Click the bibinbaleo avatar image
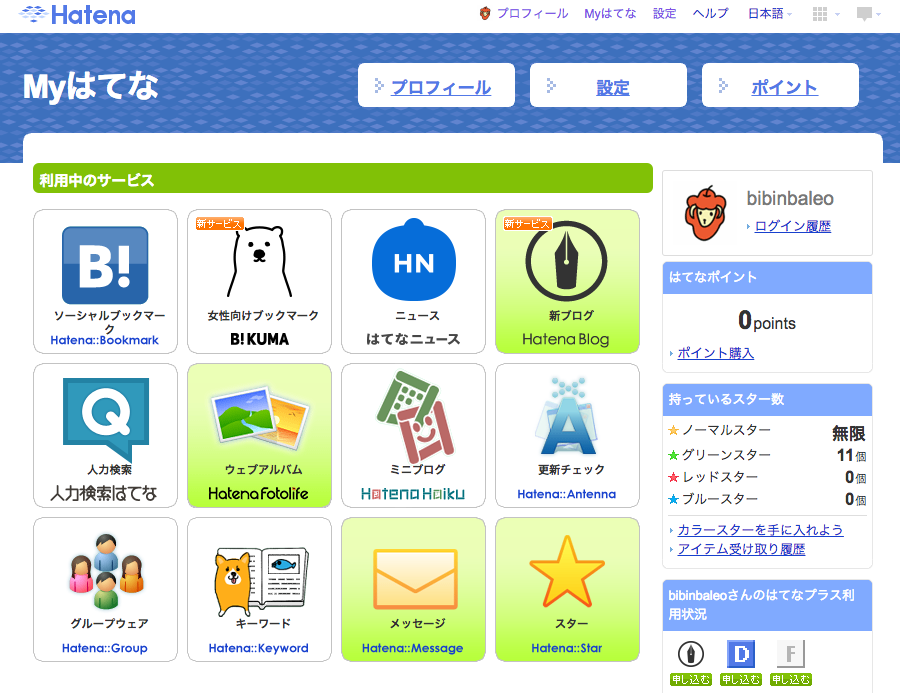Image resolution: width=900 pixels, height=693 pixels. 705,213
